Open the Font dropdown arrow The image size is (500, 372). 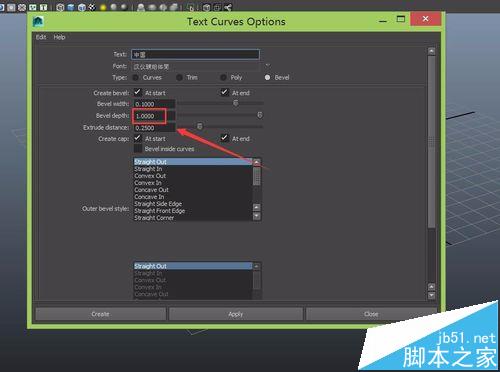tap(267, 65)
